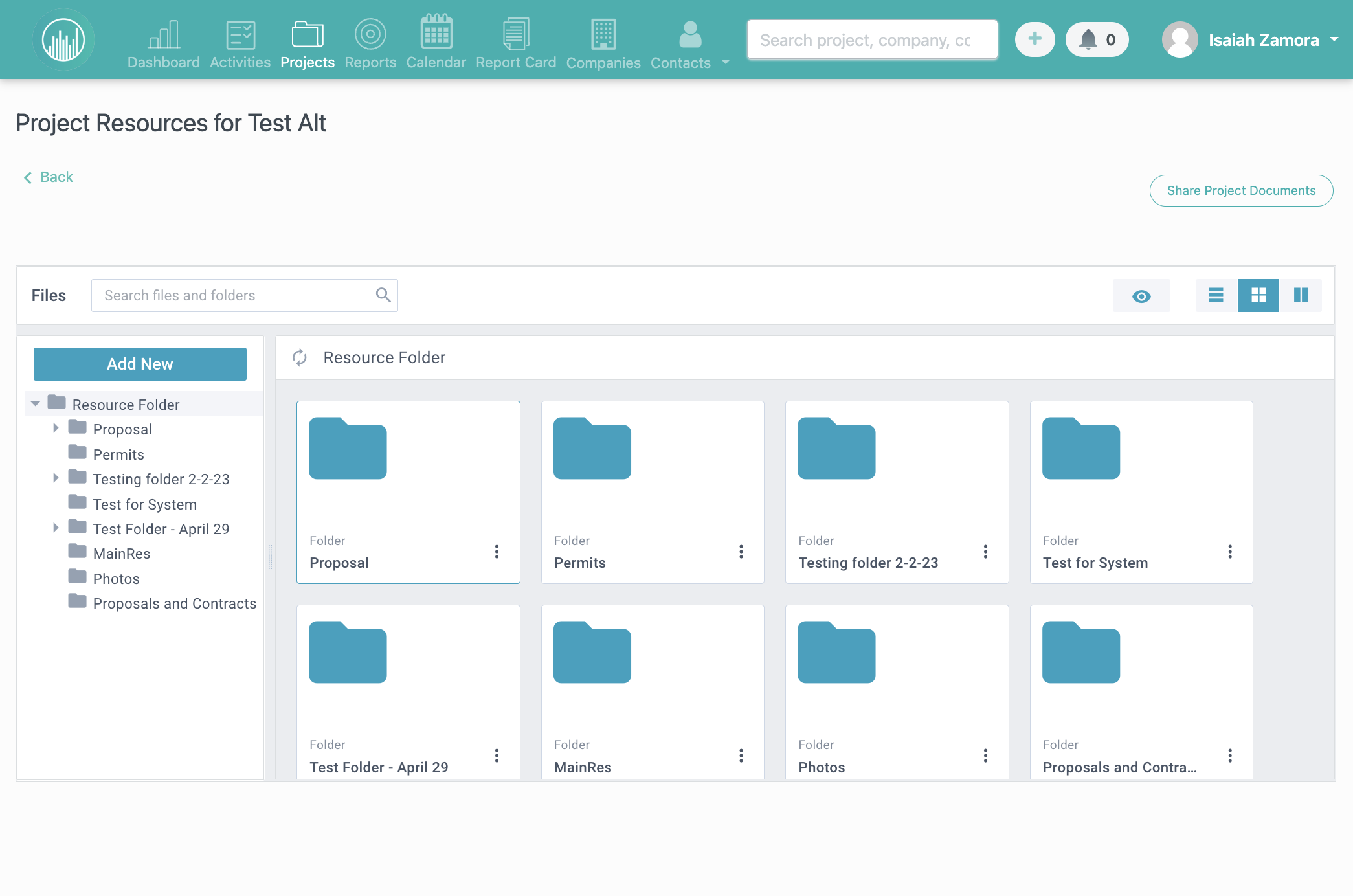Open the Report Card document icon
Image resolution: width=1353 pixels, height=896 pixels.
point(516,34)
